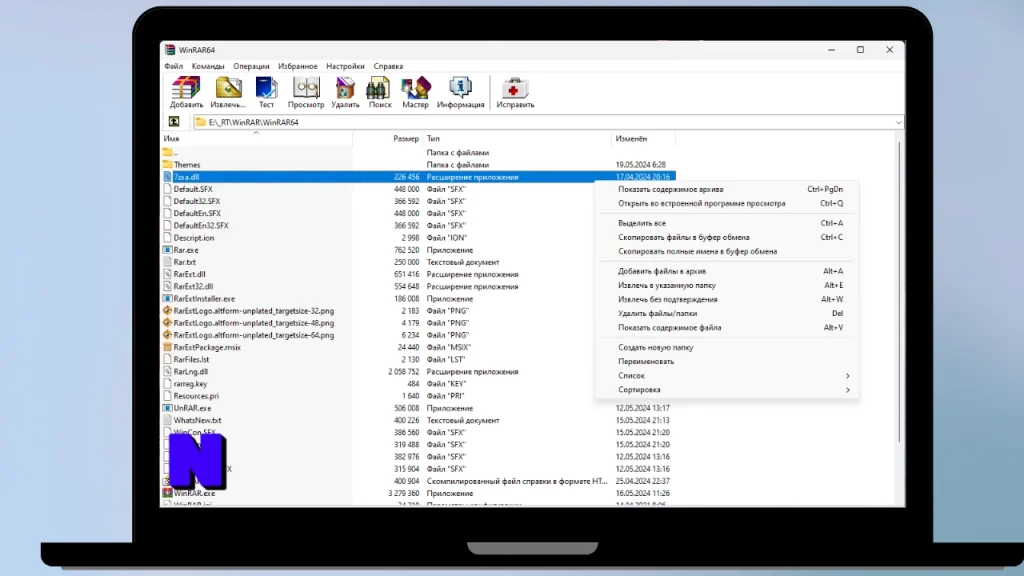The image size is (1024, 576).
Task: Click the targetsize-64.png file icon
Action: coord(167,335)
